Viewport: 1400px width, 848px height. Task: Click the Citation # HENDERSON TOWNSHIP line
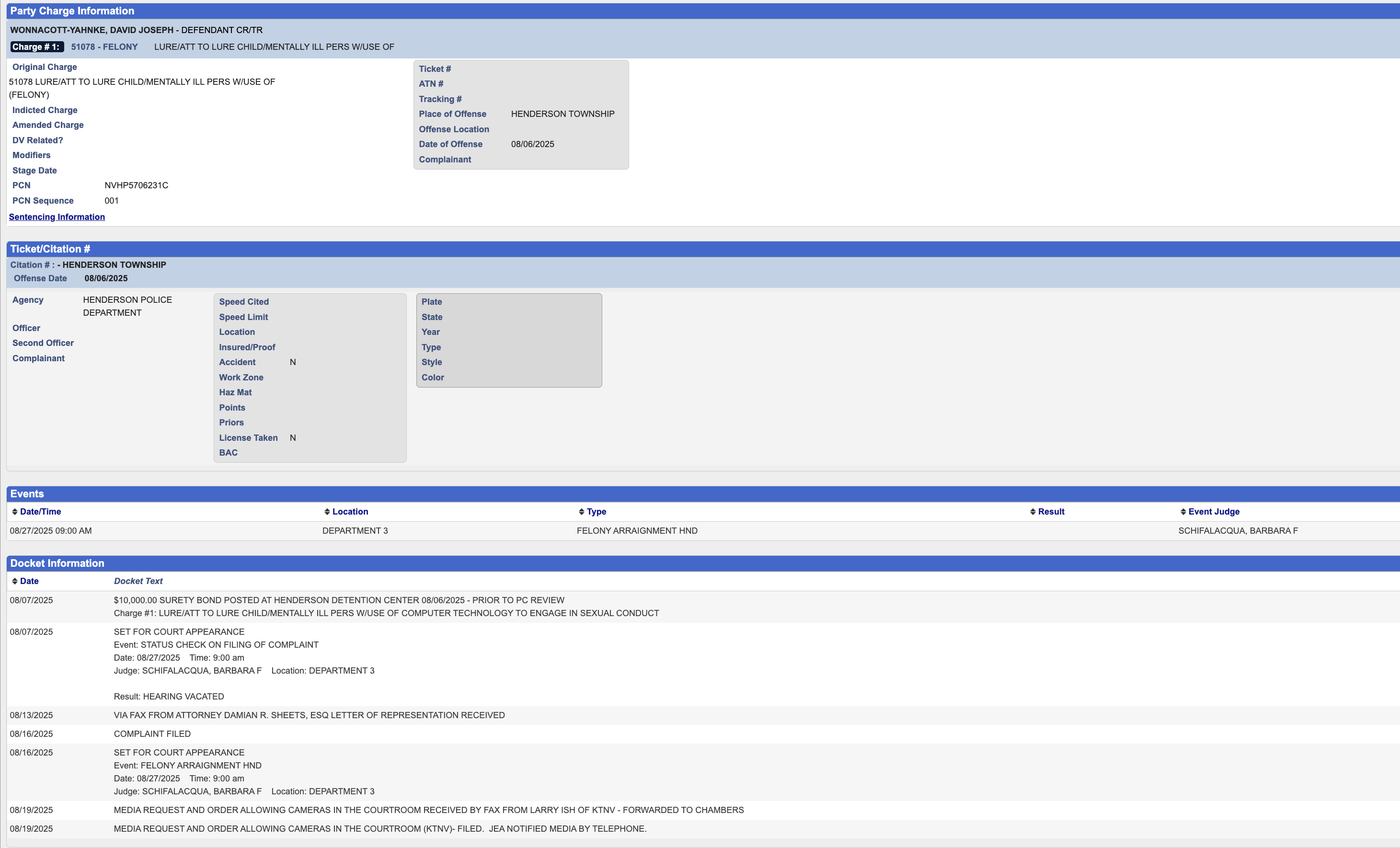(88, 264)
